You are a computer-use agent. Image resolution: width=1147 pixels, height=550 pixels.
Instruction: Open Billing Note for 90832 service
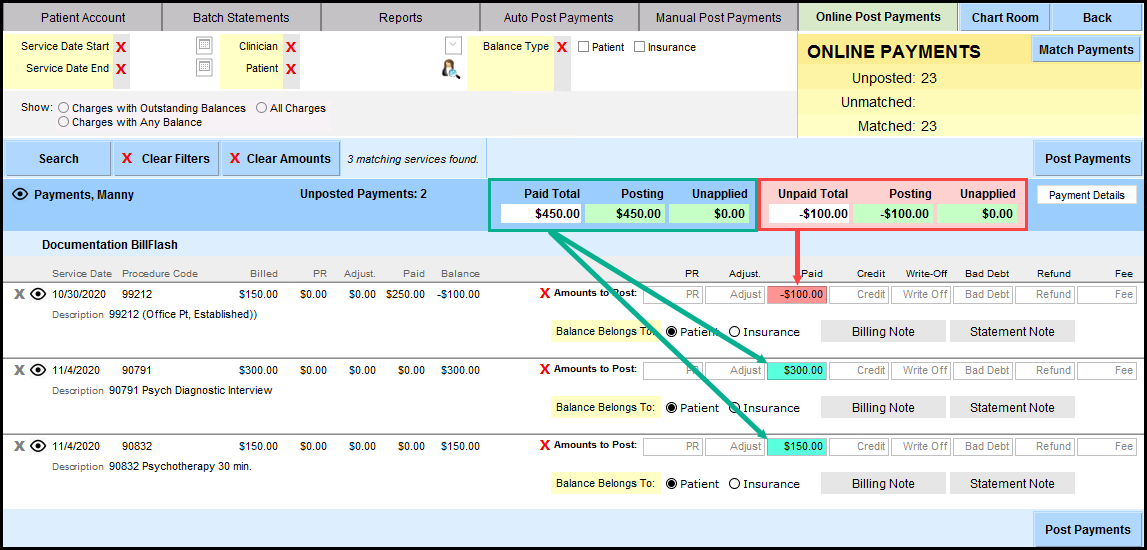click(x=883, y=484)
